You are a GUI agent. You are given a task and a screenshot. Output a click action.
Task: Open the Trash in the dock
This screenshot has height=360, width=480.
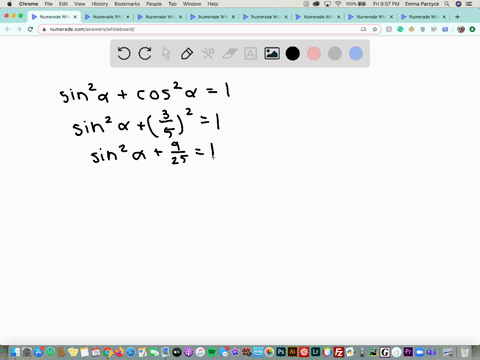point(465,352)
